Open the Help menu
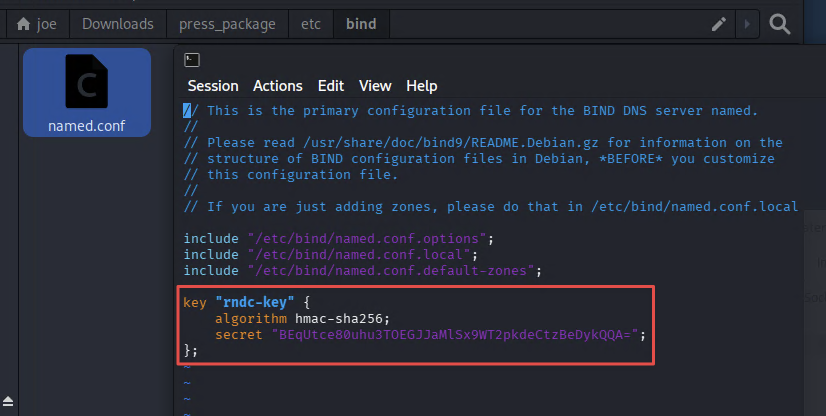 click(x=421, y=86)
